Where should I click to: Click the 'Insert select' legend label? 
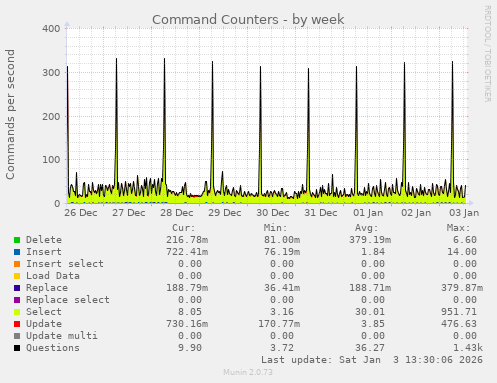[65, 264]
